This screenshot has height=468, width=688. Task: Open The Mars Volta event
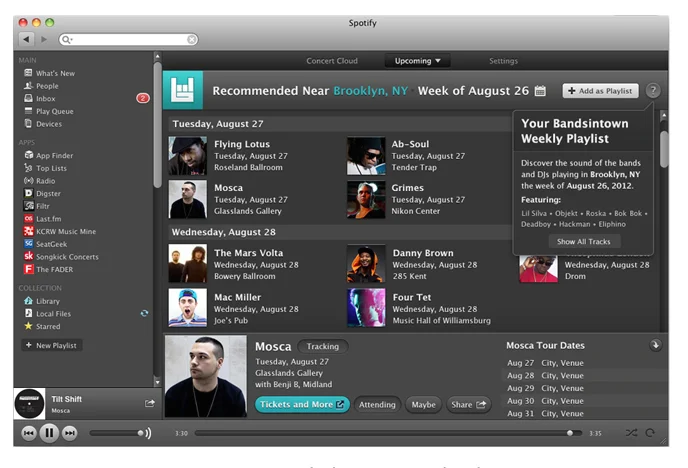tap(234, 264)
